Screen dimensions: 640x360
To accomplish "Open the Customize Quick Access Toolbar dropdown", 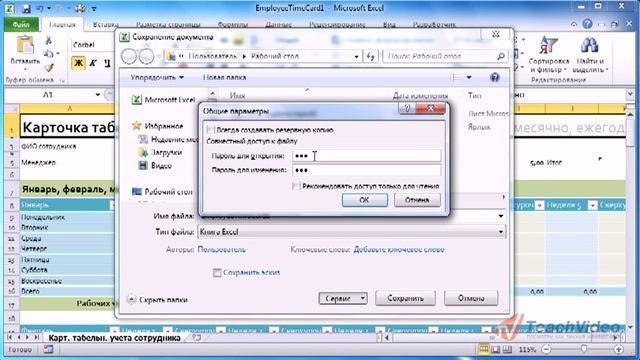I will click(94, 9).
